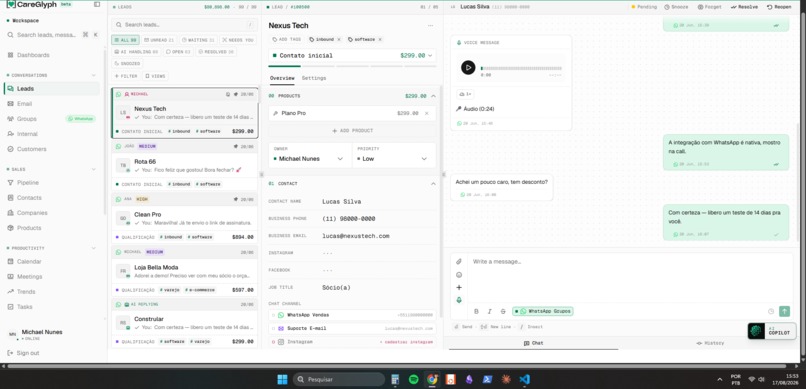Click the schedule clock icon in composer
806x389 pixels.
click(x=771, y=311)
